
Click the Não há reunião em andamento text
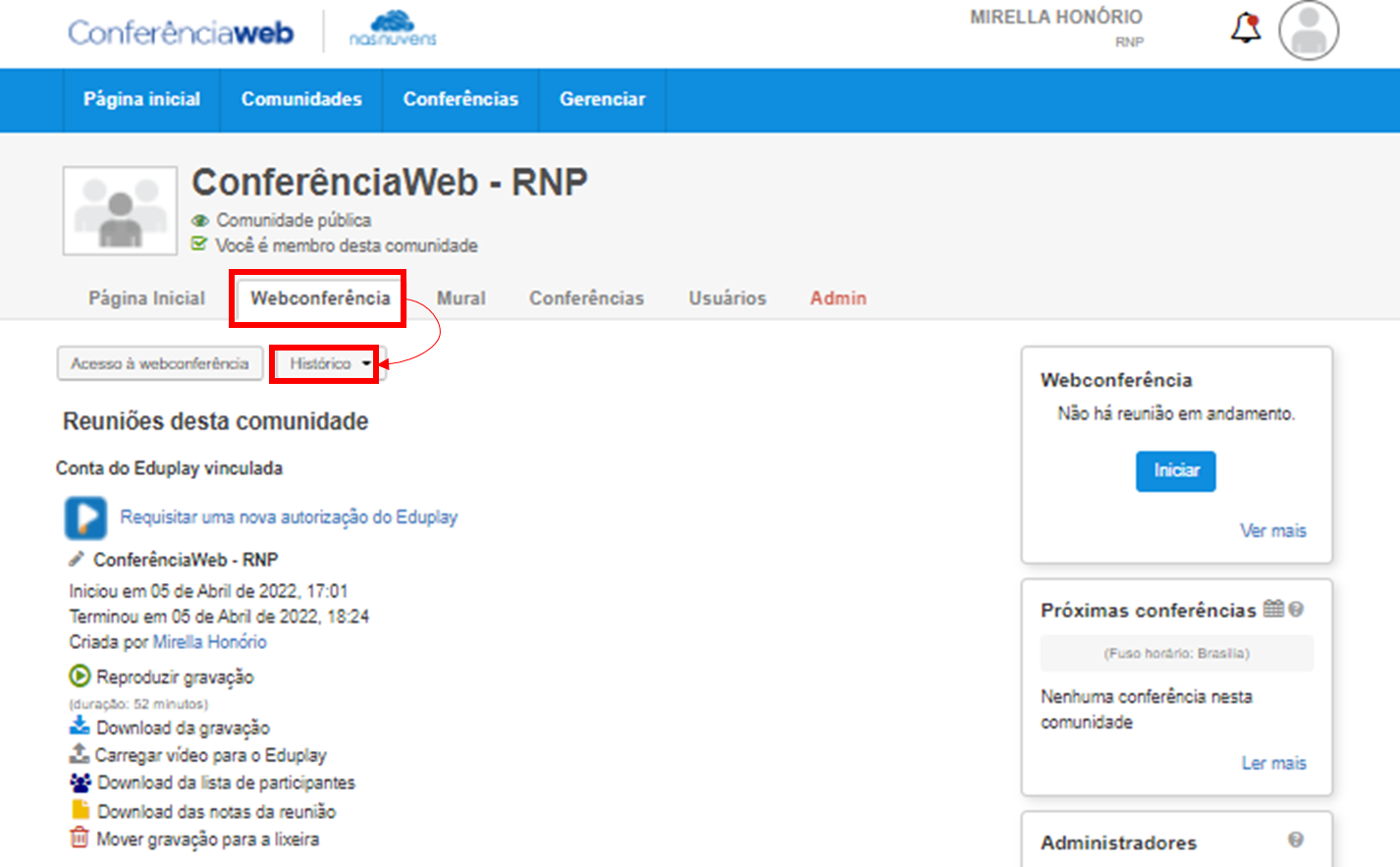(1176, 413)
